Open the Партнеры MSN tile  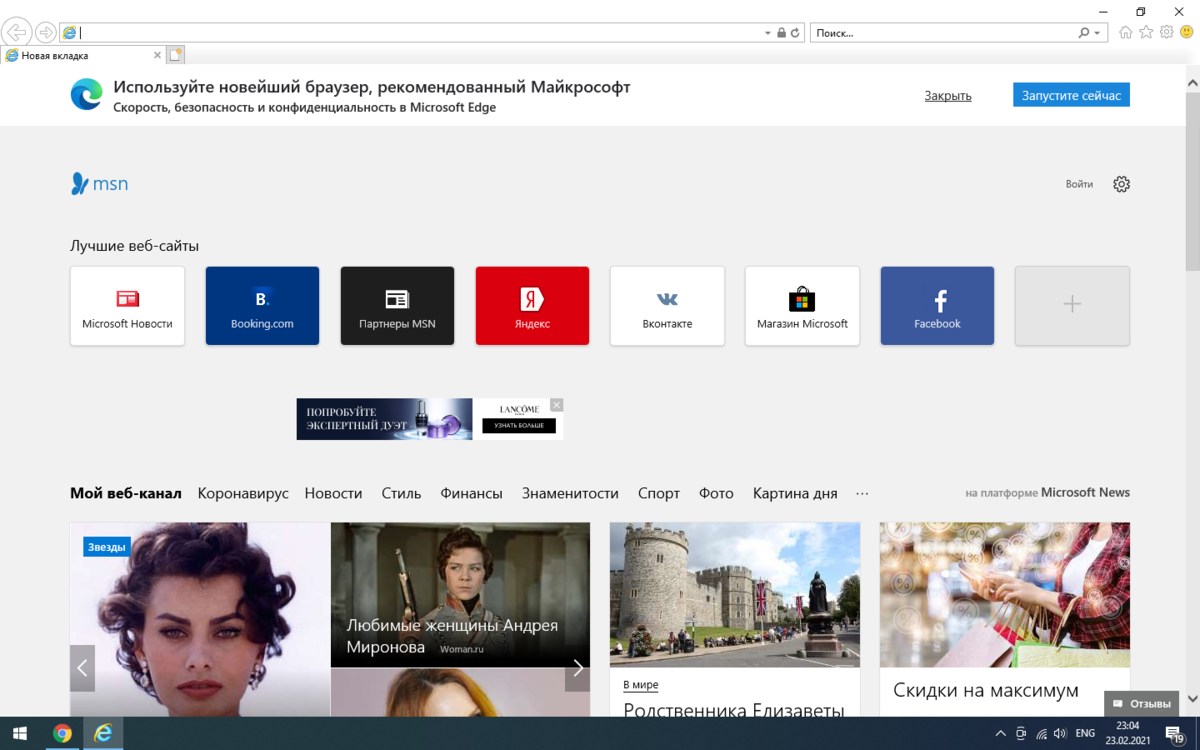point(397,306)
